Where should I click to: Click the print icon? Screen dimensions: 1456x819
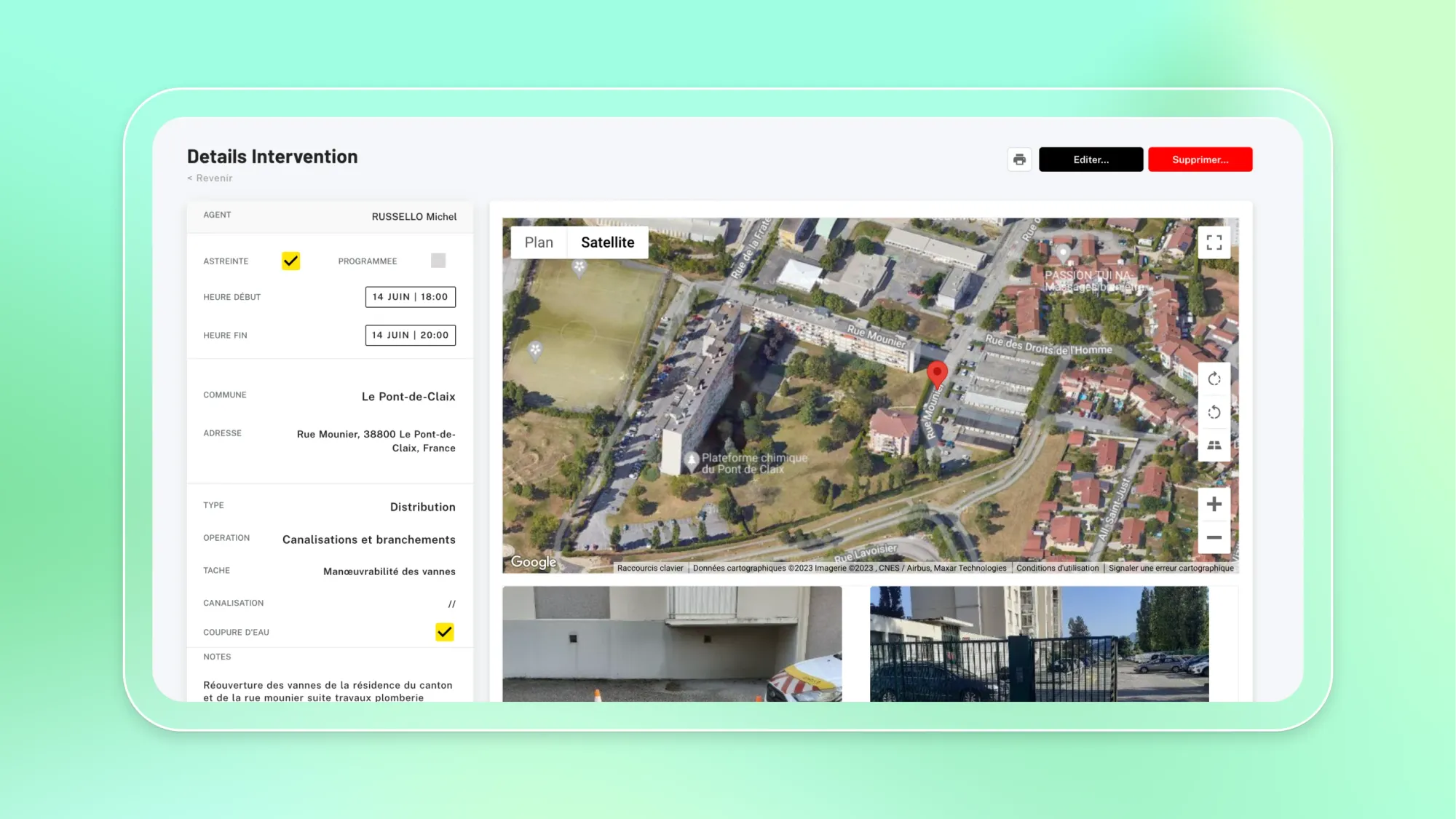(x=1019, y=159)
